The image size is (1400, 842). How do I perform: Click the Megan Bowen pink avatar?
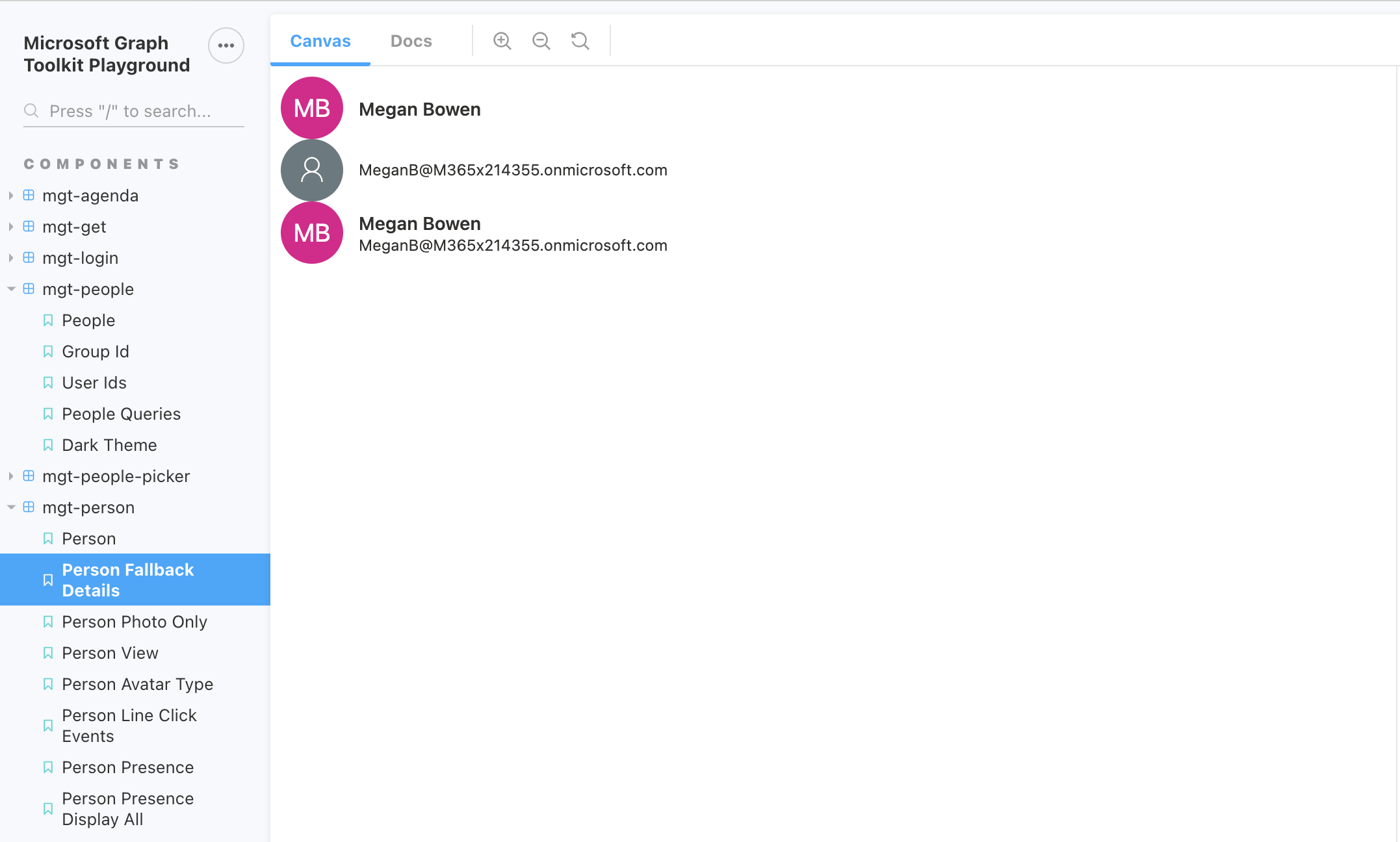point(311,108)
